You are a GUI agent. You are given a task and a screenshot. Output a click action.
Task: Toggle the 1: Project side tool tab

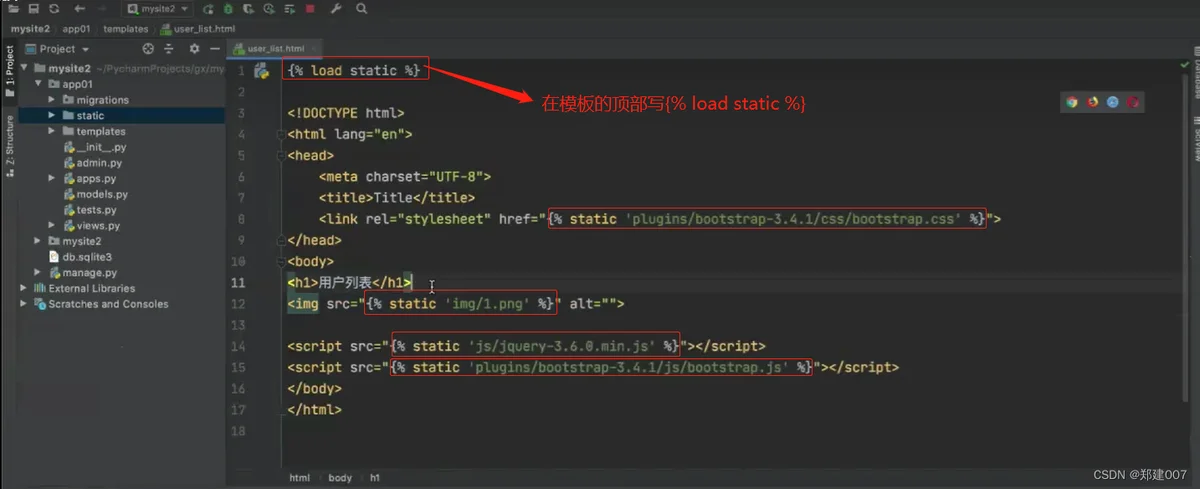(x=9, y=72)
